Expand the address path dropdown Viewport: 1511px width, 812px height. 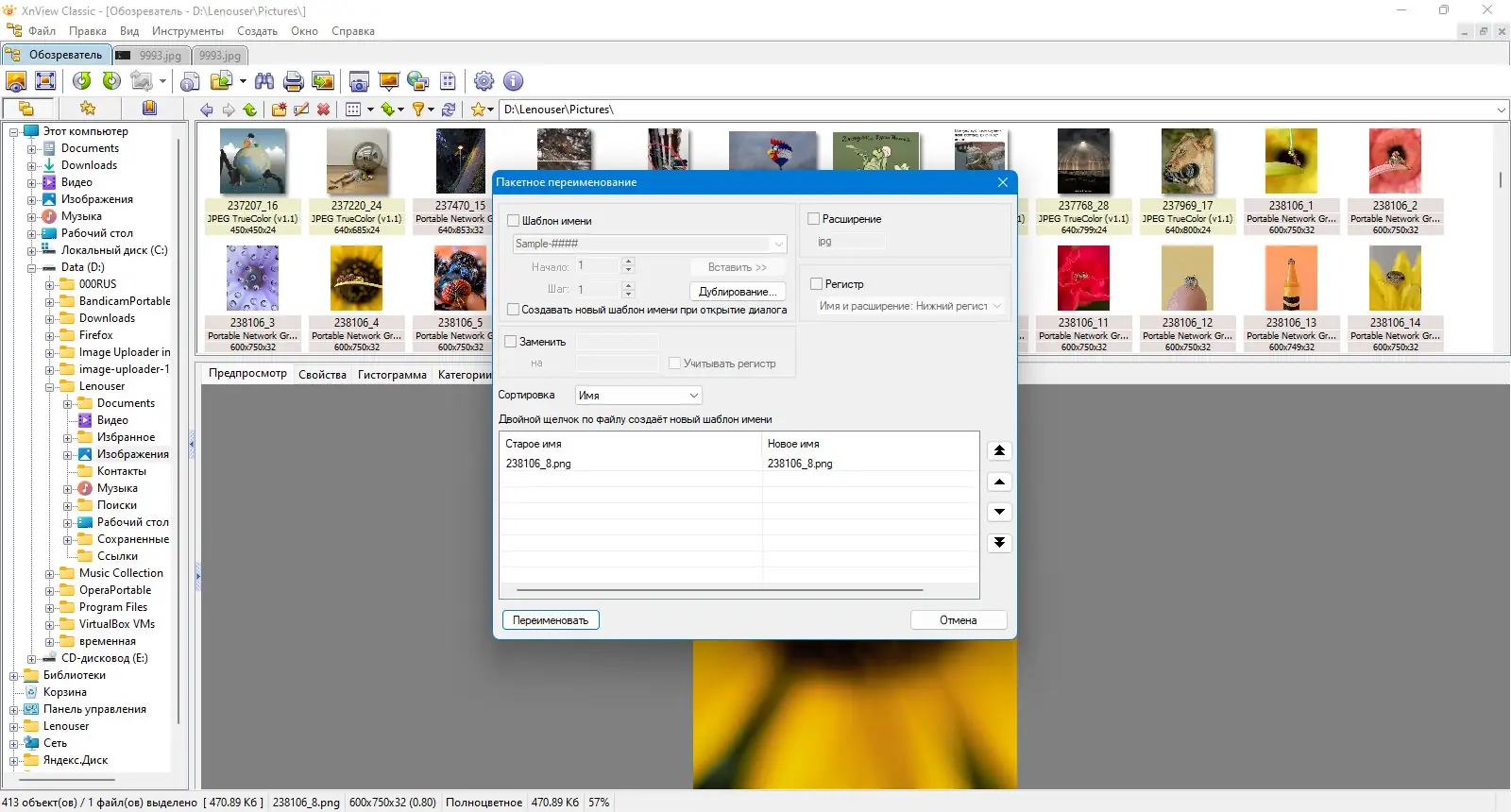(1501, 110)
